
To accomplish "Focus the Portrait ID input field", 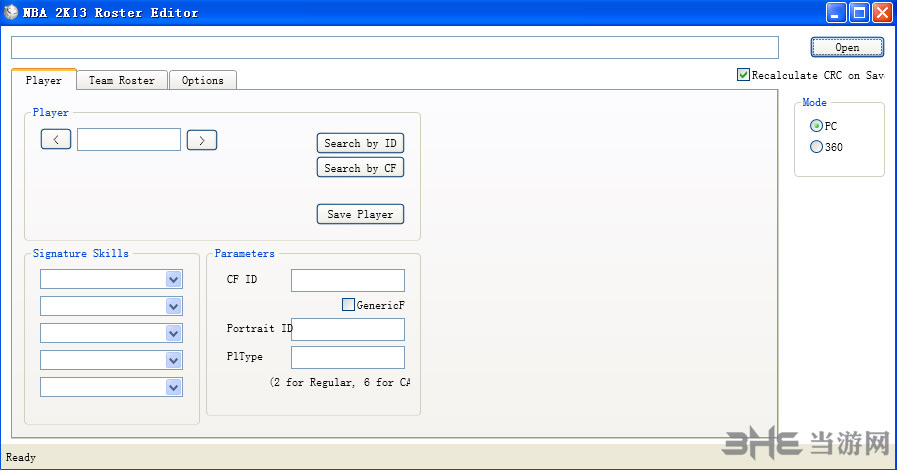I will [x=348, y=329].
